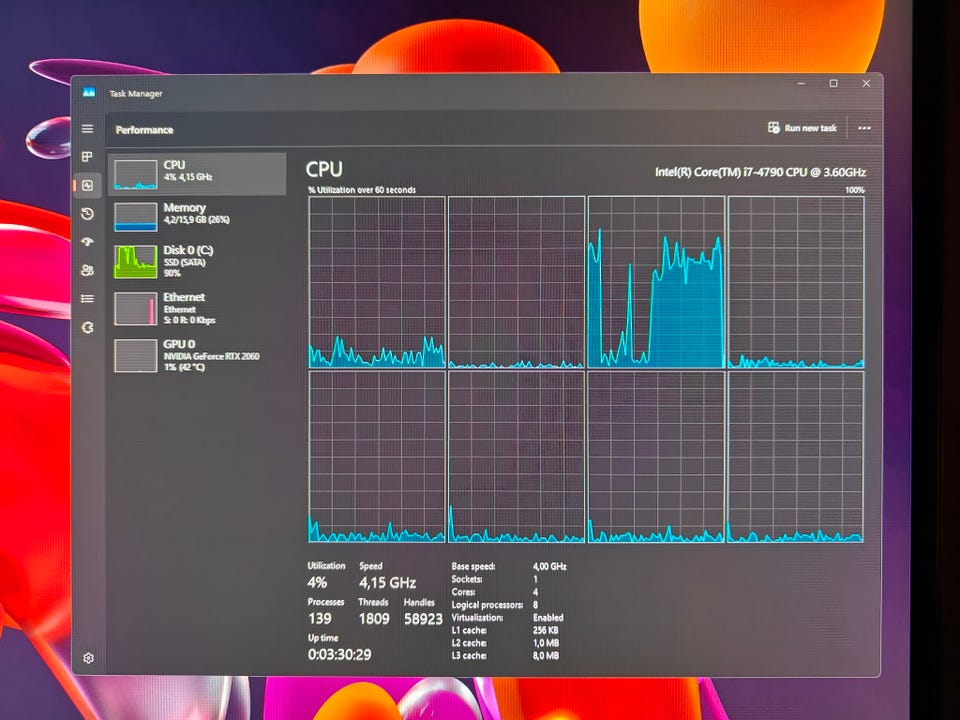
Task: Click the last logical processor graph in the bottom row
Action: (x=796, y=457)
